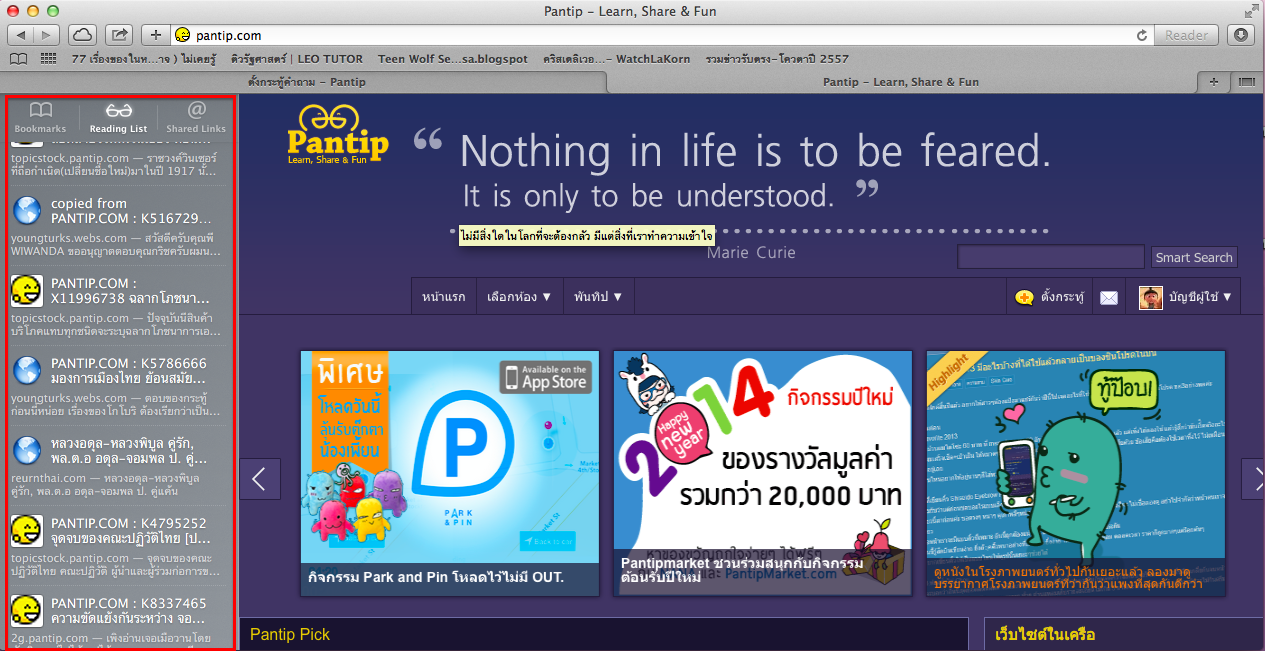
Task: Open the green monster Highlight banner
Action: [x=1076, y=473]
